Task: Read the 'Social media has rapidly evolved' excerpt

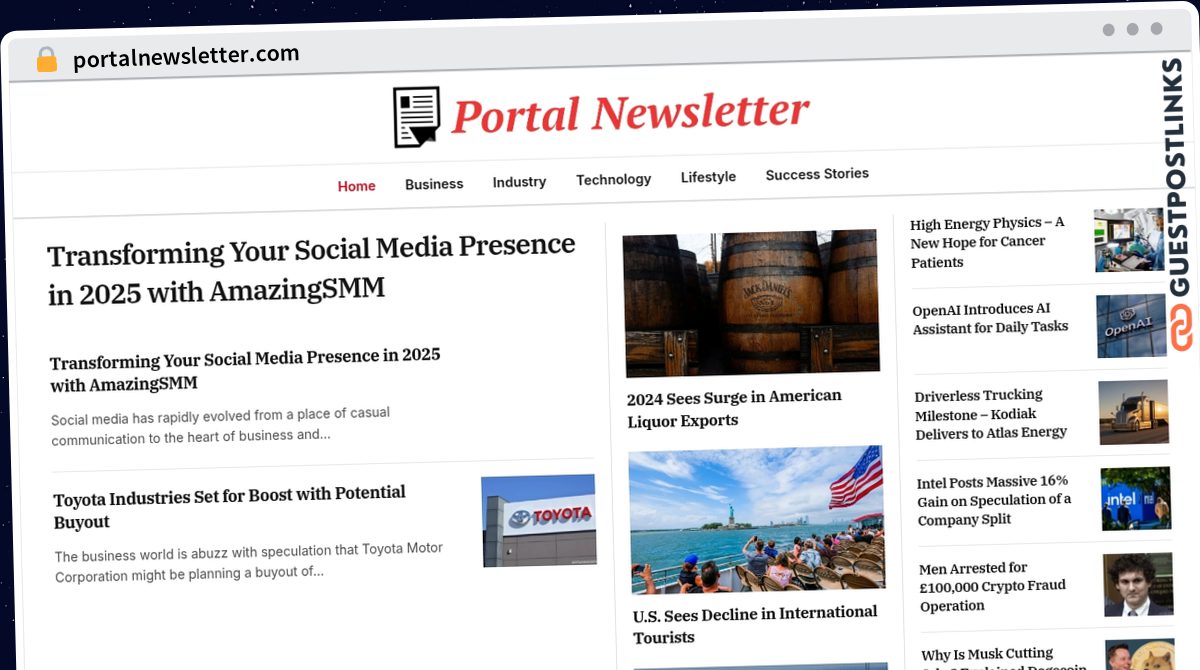Action: coord(221,425)
